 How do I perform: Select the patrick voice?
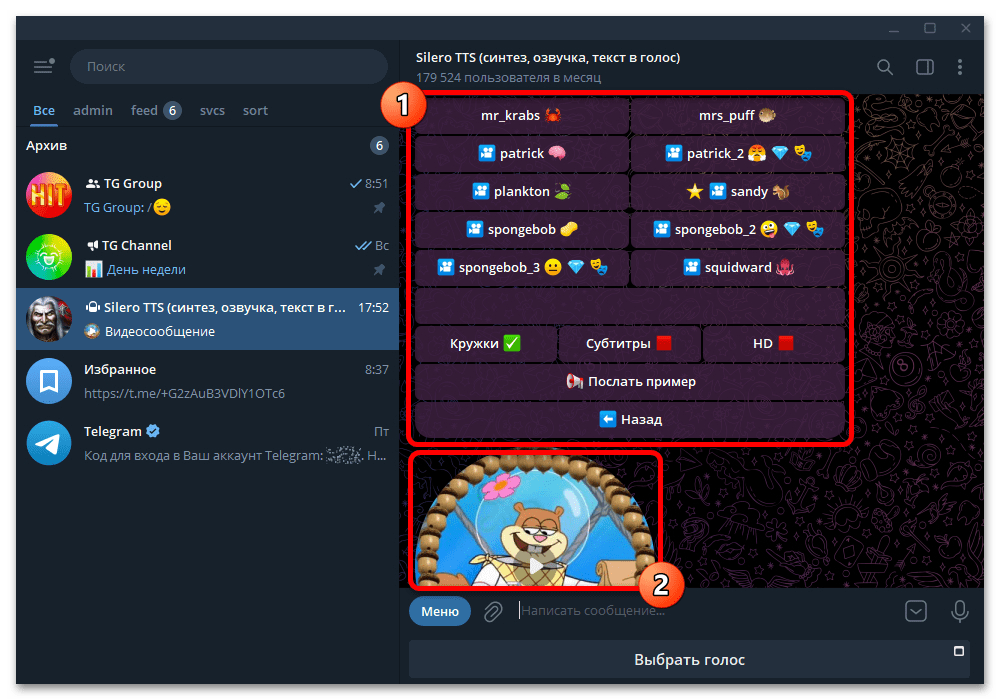coord(521,153)
